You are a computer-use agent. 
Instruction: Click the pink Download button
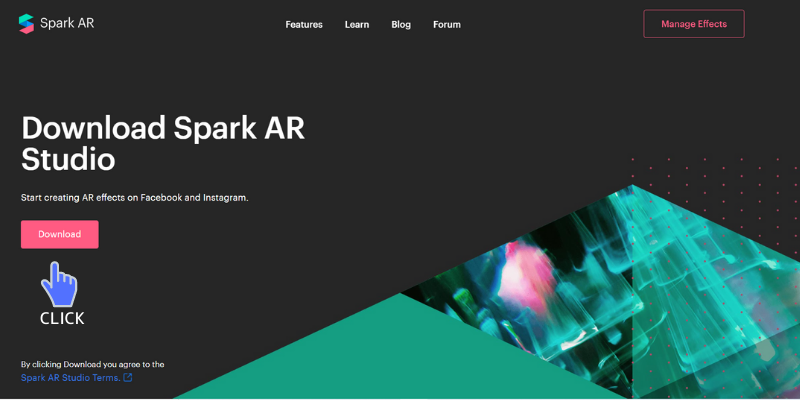click(x=60, y=234)
